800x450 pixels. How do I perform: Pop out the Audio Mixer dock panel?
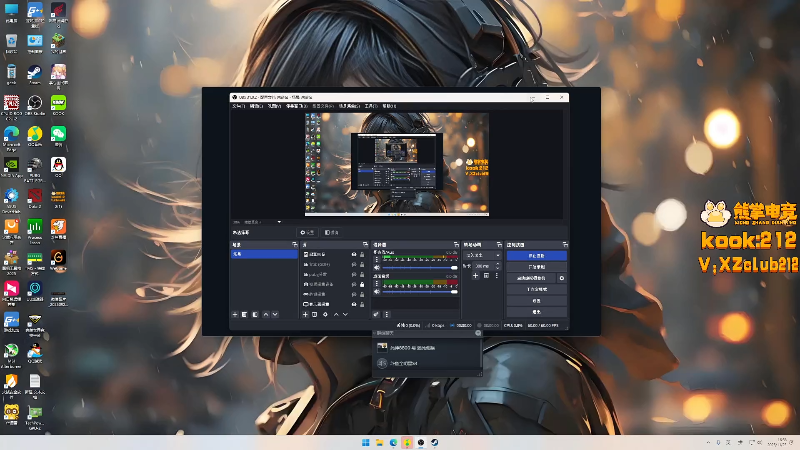click(456, 245)
